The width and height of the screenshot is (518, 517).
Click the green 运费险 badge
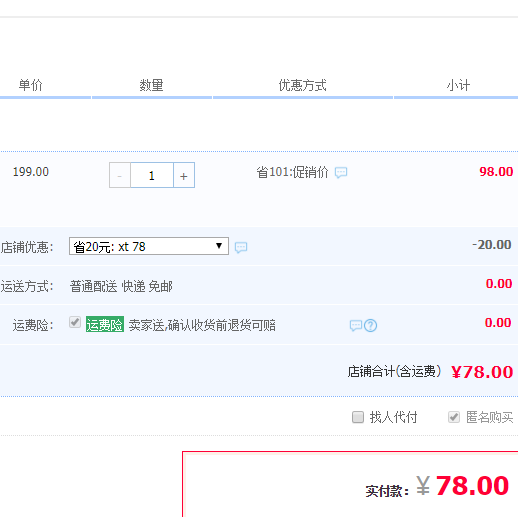[x=105, y=324]
